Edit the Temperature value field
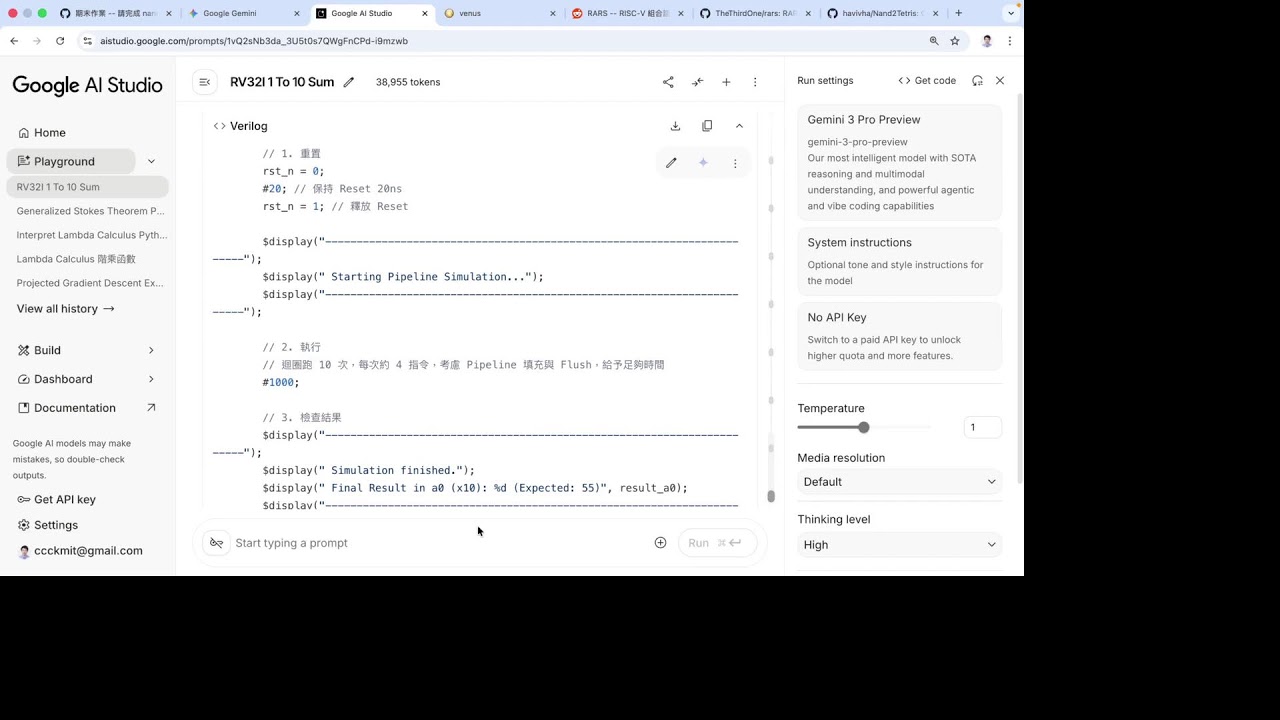 pyautogui.click(x=982, y=427)
